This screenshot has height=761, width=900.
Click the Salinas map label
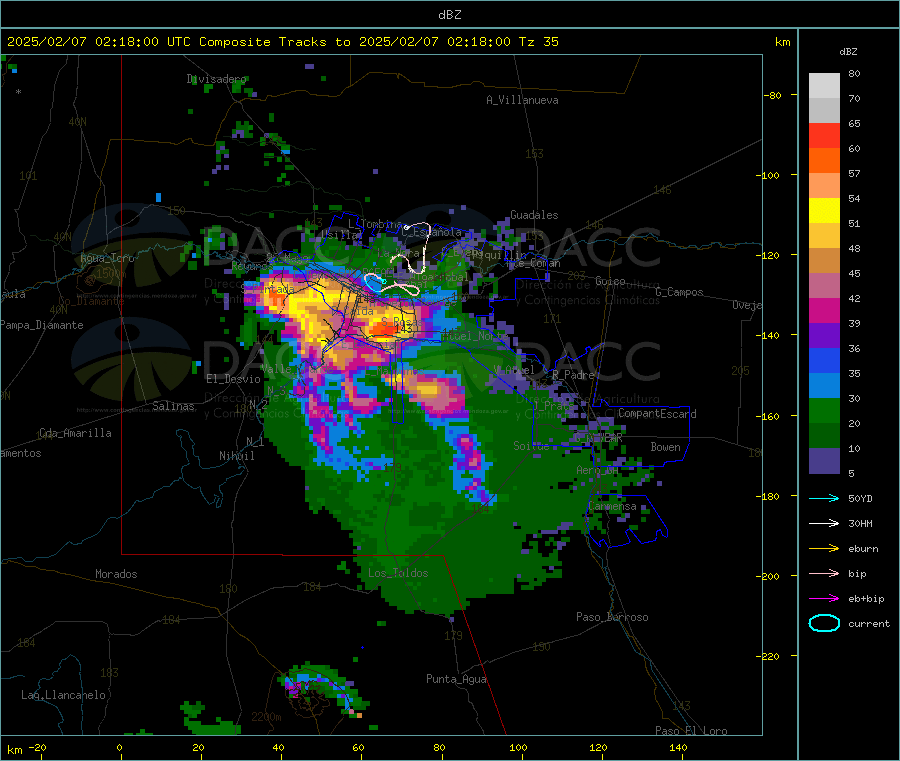click(x=173, y=406)
